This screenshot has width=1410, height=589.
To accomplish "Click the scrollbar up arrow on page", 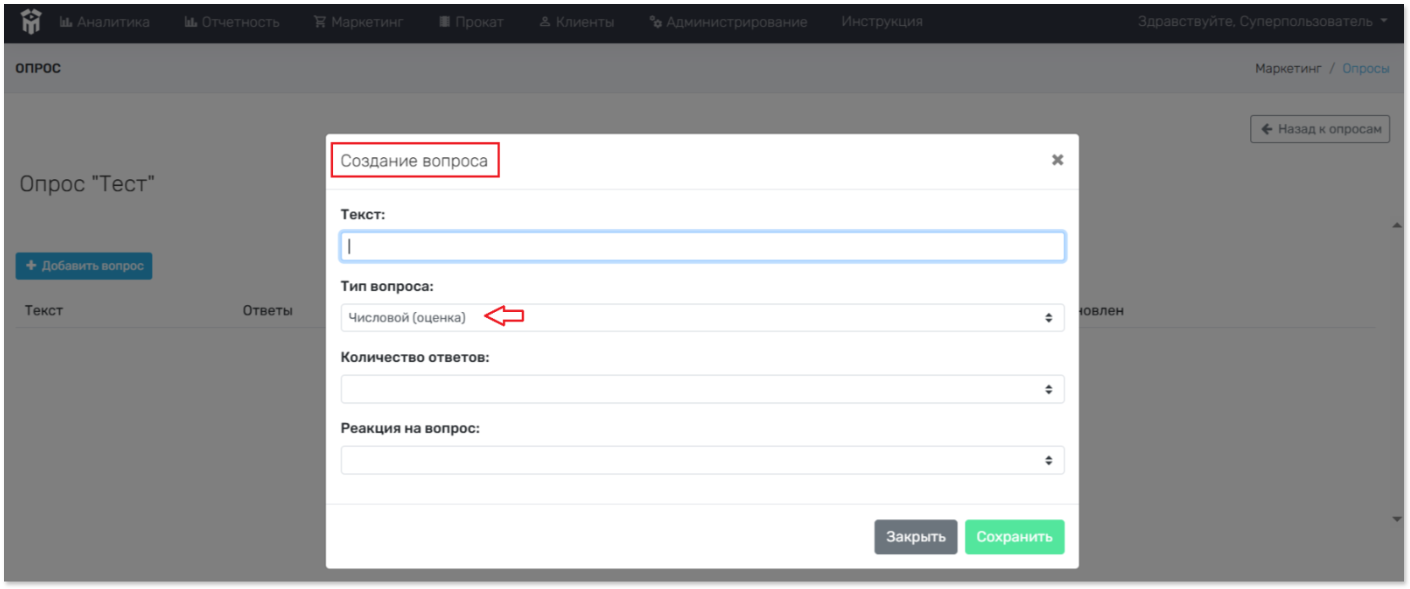I will [x=1397, y=226].
